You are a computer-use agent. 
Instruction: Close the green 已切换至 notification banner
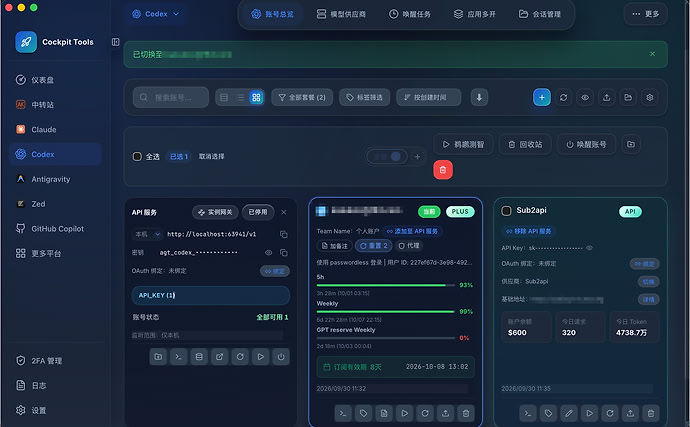[x=652, y=54]
